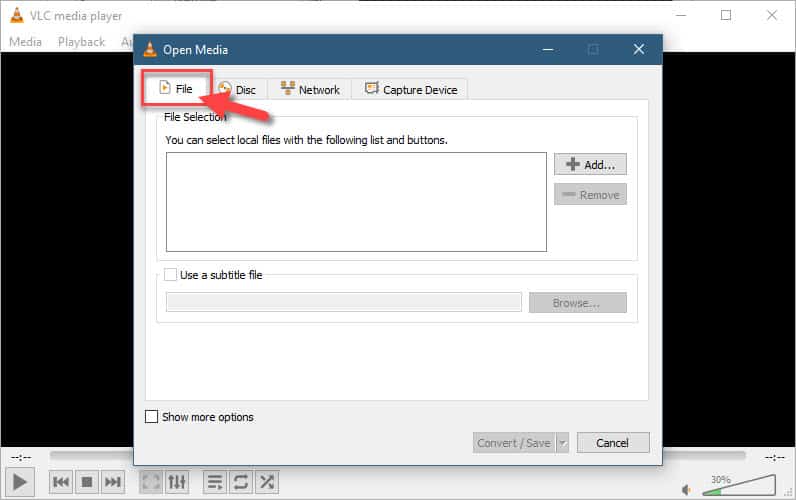This screenshot has width=796, height=500.
Task: Click the remaining time label at right
Action: coord(775,457)
